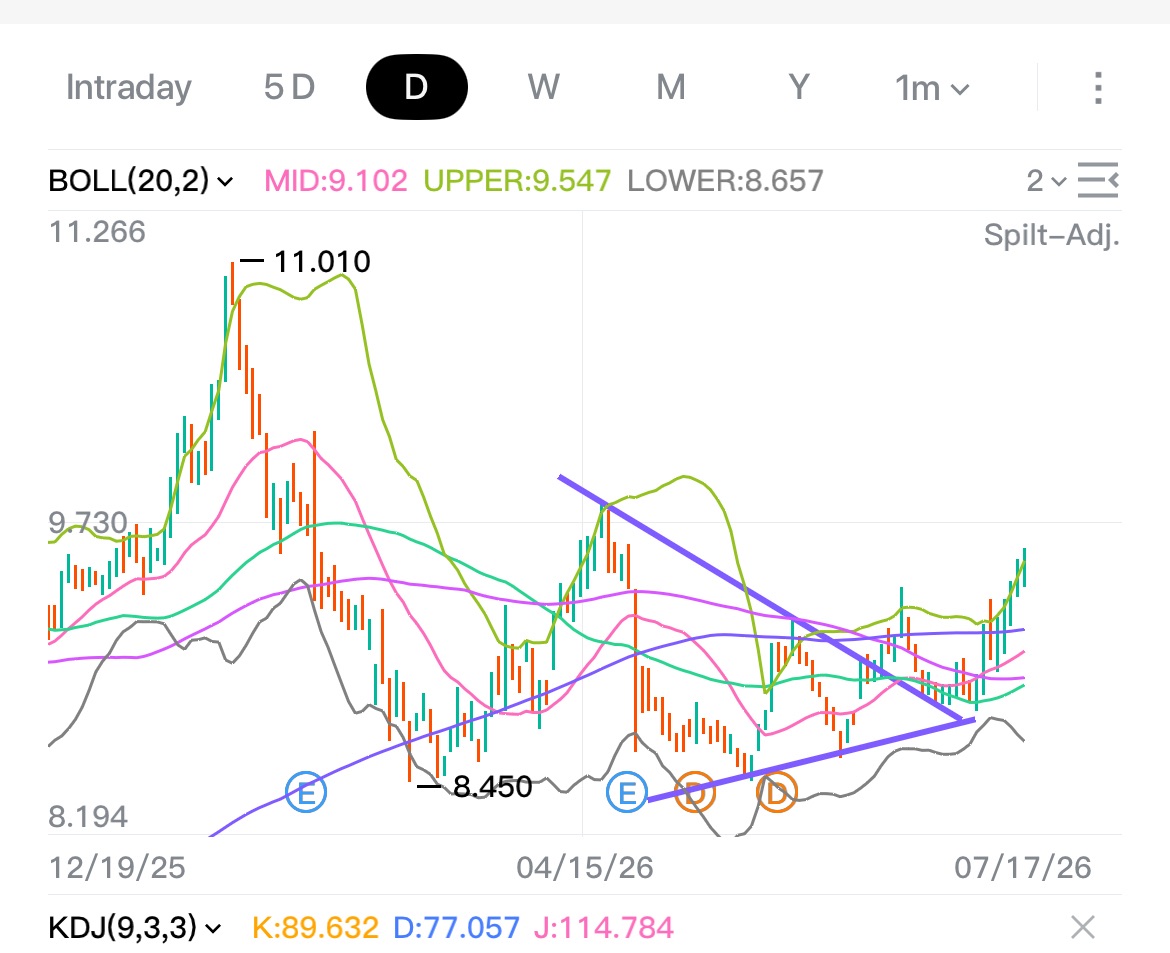This screenshot has width=1170, height=953.
Task: Tap the second orange D dividend marker
Action: click(777, 793)
